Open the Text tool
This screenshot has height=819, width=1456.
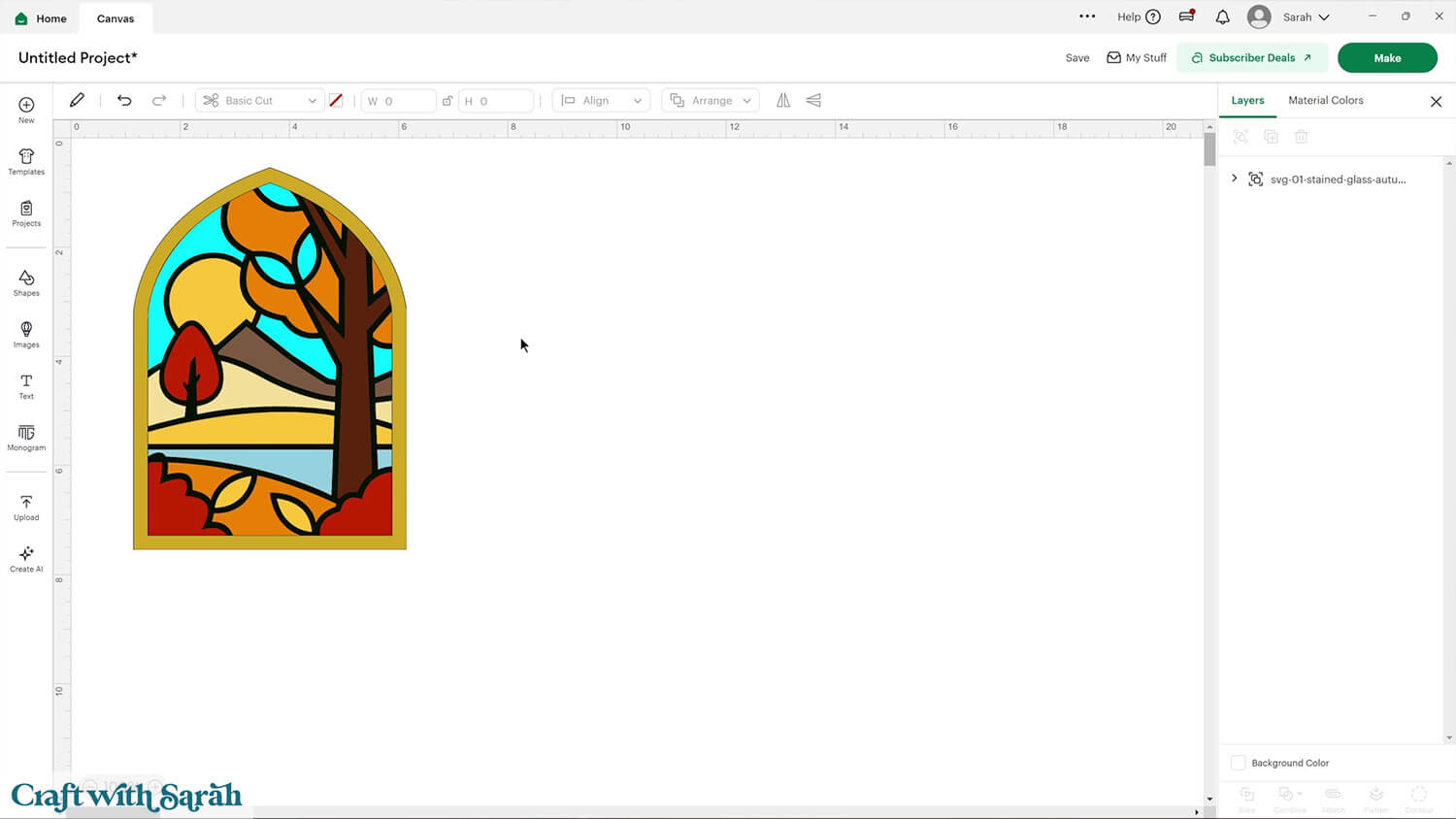(x=26, y=385)
